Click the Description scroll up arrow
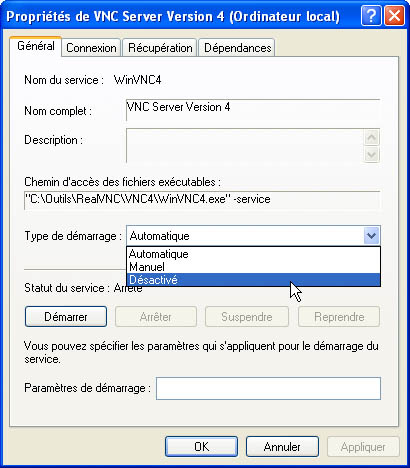The image size is (410, 468). 371,137
